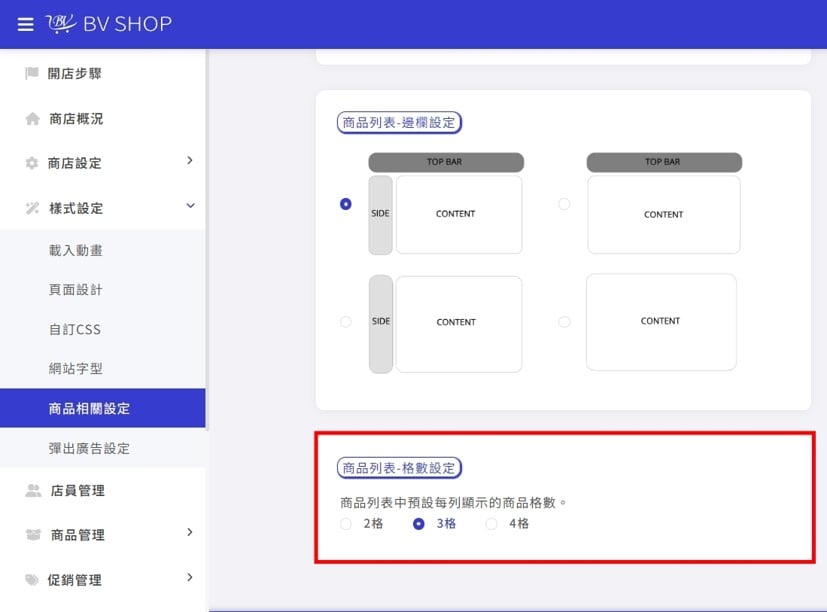Click bottom-left layout preview with SIDE
827x612 pixels.
coord(446,324)
